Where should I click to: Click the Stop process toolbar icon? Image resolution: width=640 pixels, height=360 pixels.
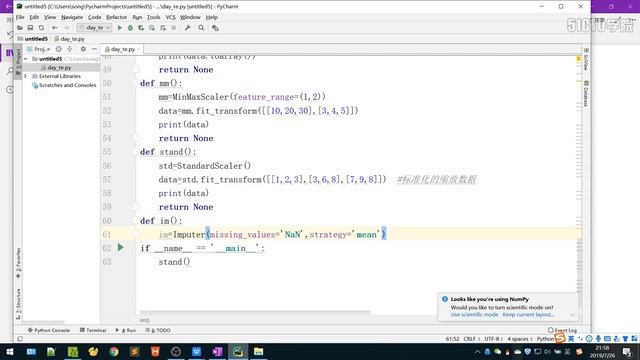pyautogui.click(x=173, y=28)
